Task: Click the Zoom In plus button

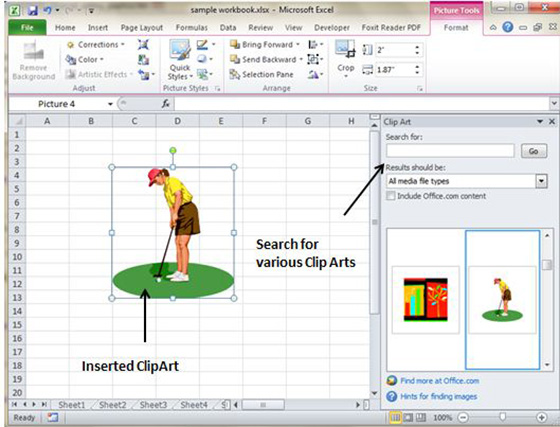Action: click(541, 417)
